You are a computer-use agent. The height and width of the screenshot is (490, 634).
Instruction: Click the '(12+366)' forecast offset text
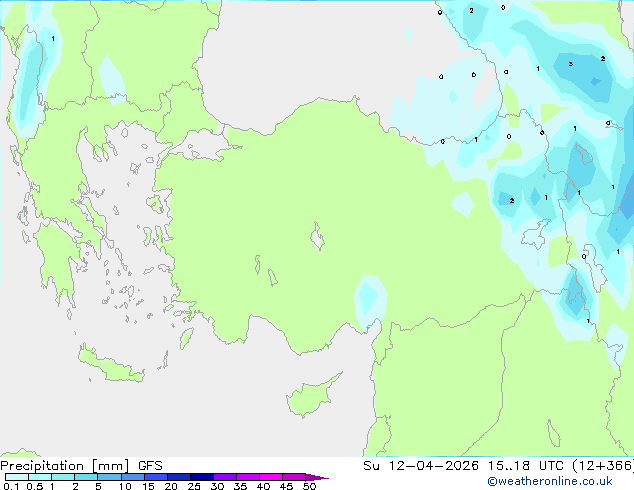pos(603,466)
